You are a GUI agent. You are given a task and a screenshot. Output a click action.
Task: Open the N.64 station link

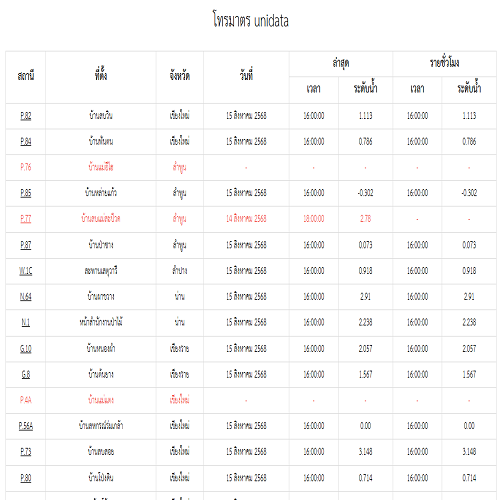click(26, 297)
